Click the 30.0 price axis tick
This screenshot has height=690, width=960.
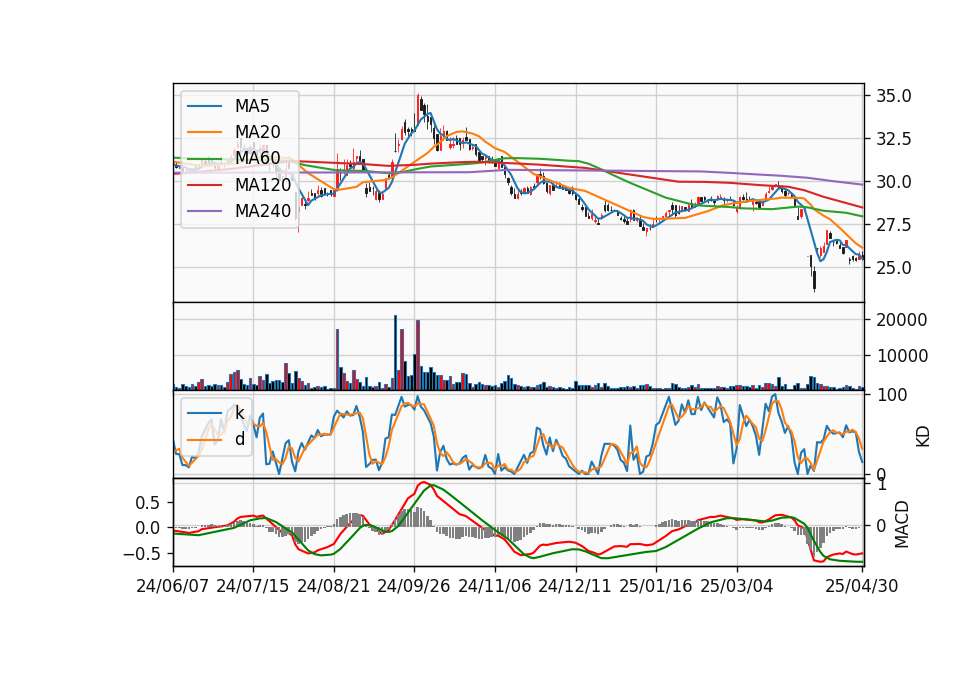[894, 182]
